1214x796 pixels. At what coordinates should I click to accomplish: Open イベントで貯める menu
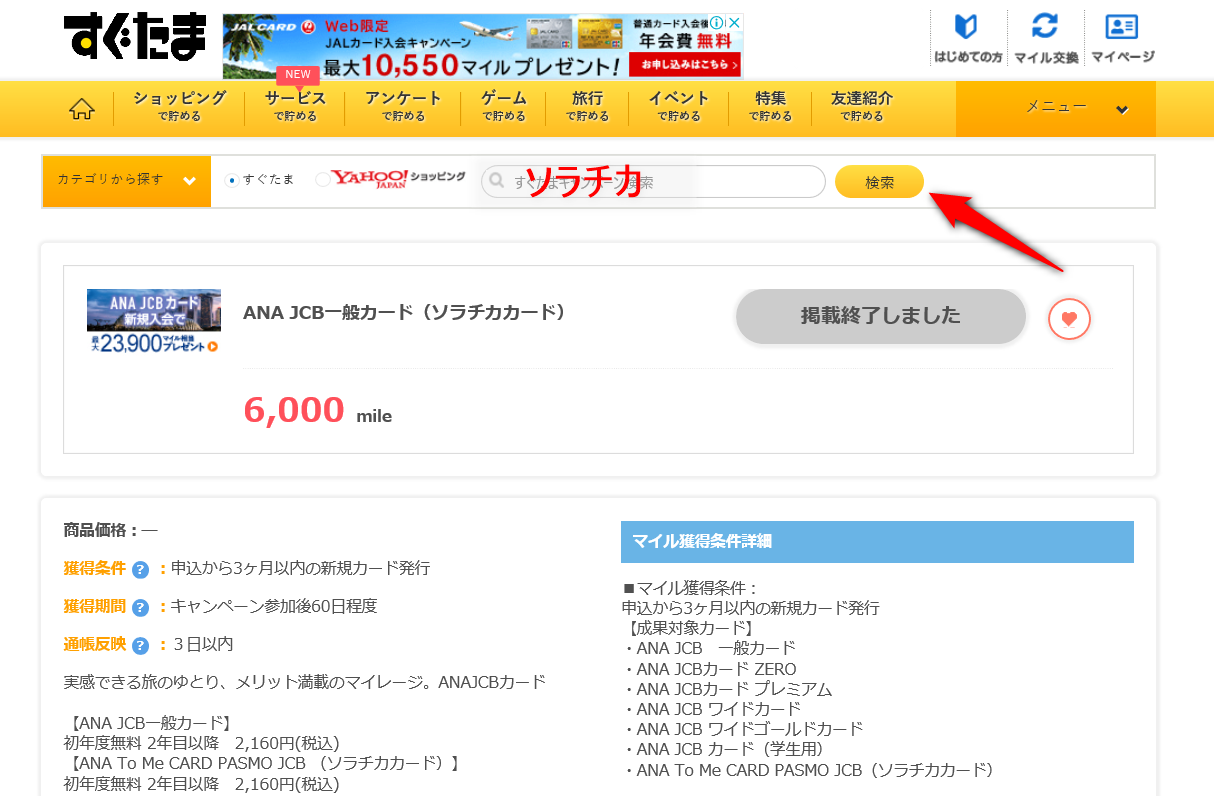tap(678, 107)
